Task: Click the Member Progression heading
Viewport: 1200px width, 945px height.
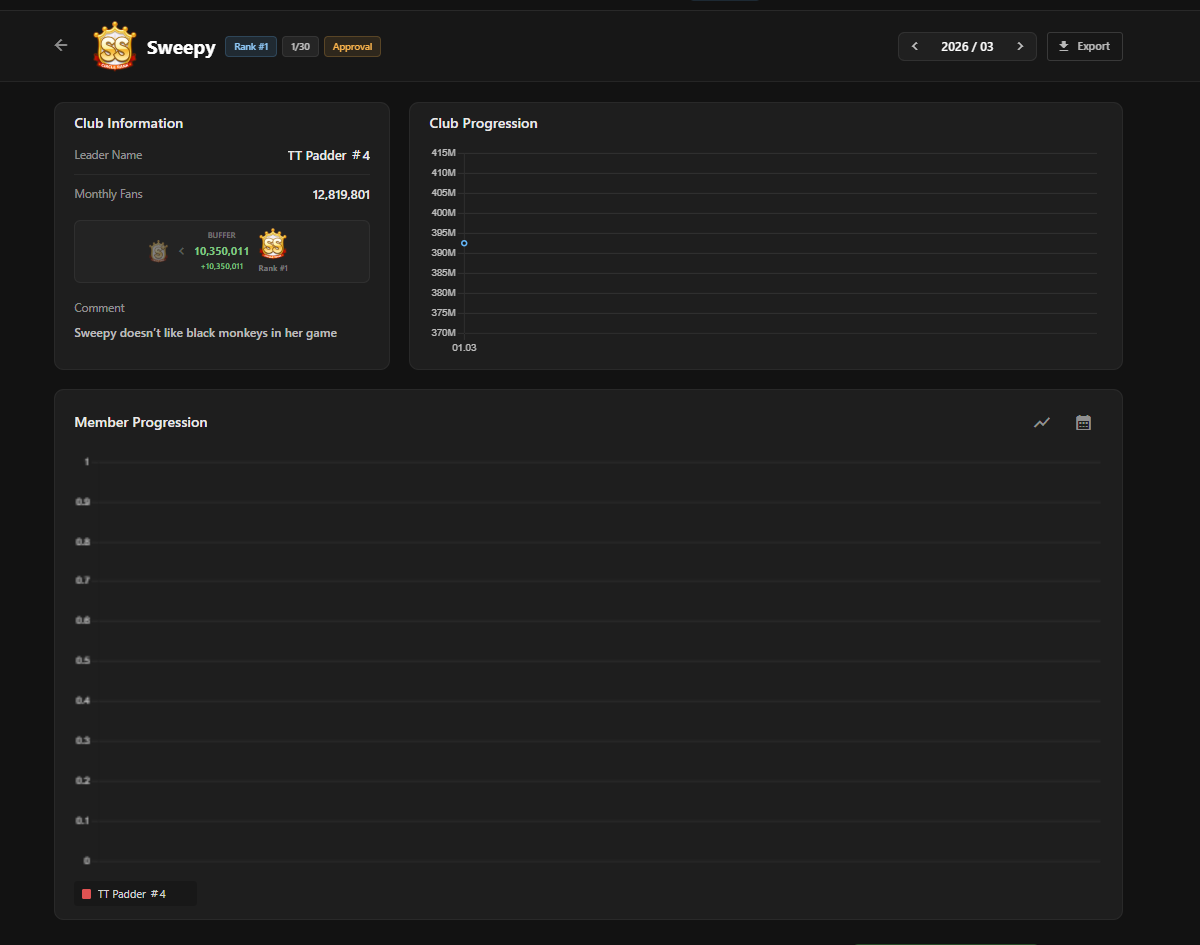Action: 141,422
